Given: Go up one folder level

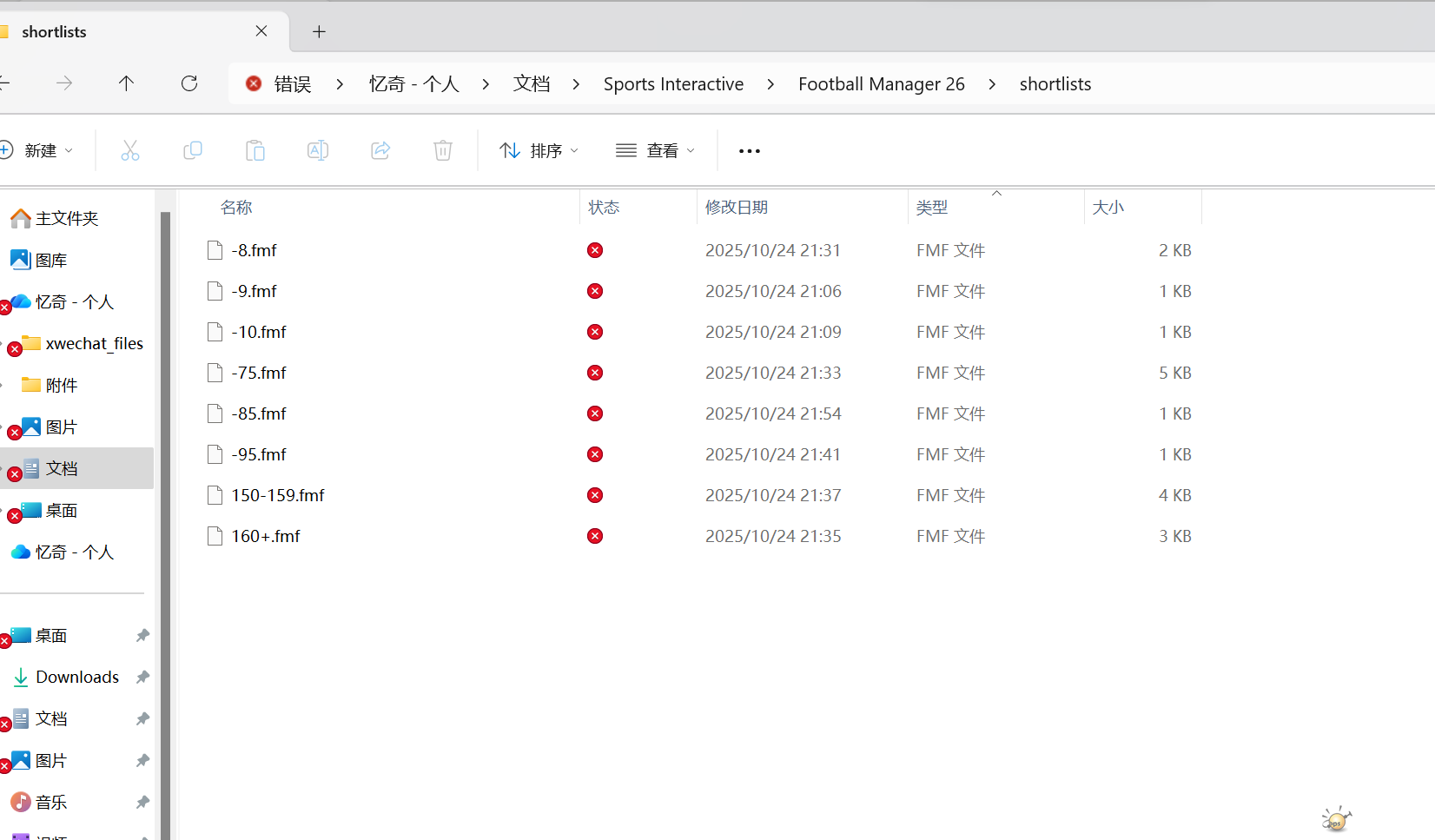Looking at the screenshot, I should pos(126,83).
